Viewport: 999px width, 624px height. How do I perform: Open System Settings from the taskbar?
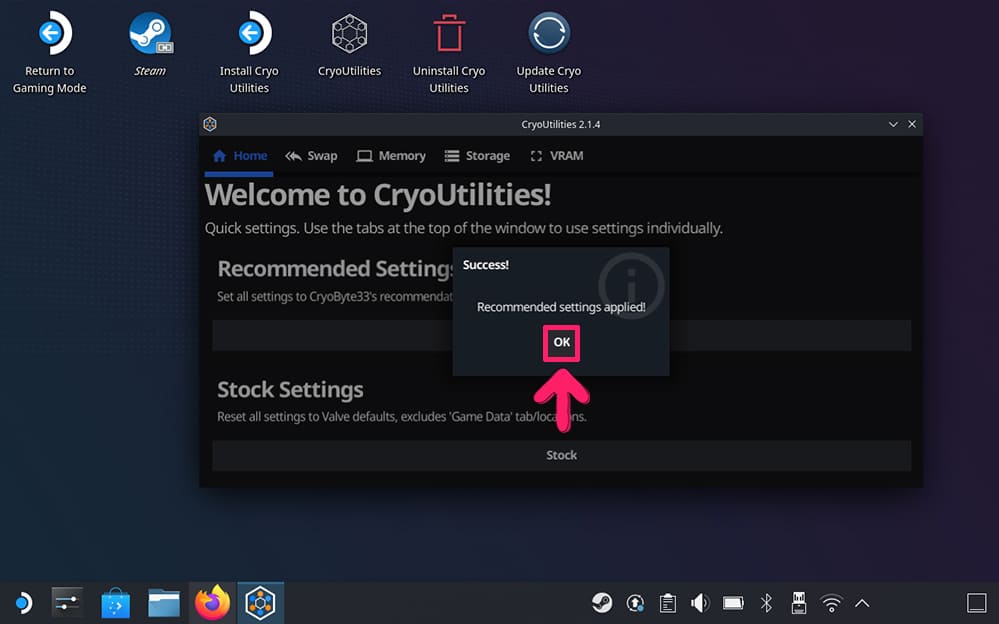pyautogui.click(x=67, y=603)
